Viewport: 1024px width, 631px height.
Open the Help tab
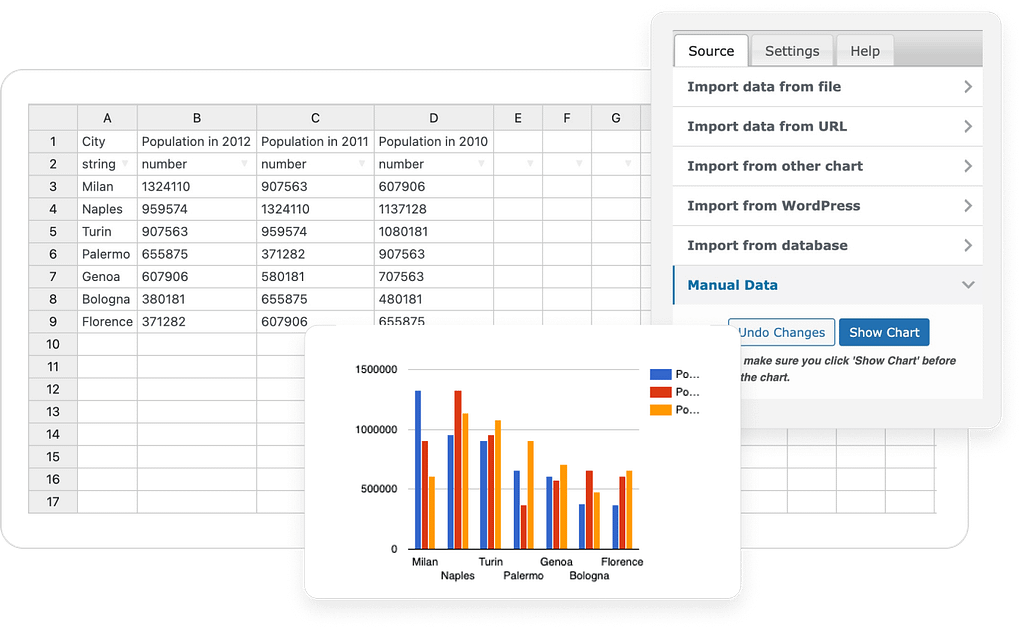click(865, 51)
